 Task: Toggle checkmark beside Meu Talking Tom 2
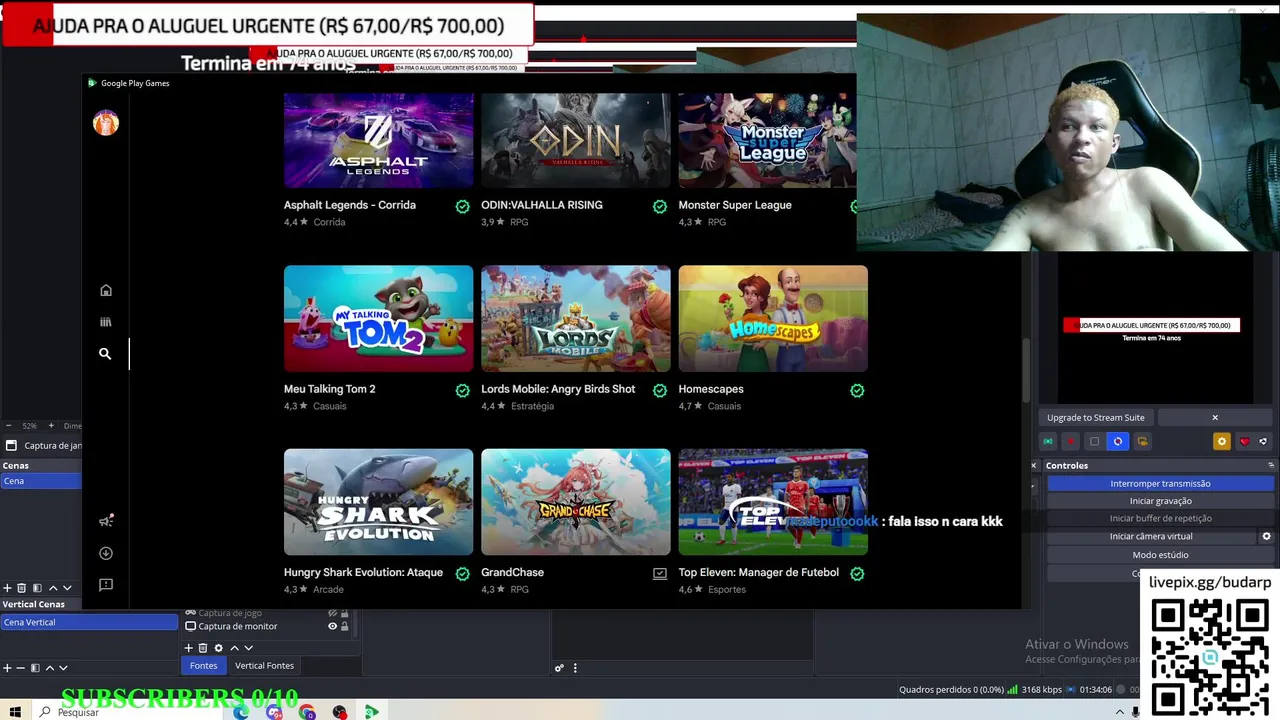462,390
